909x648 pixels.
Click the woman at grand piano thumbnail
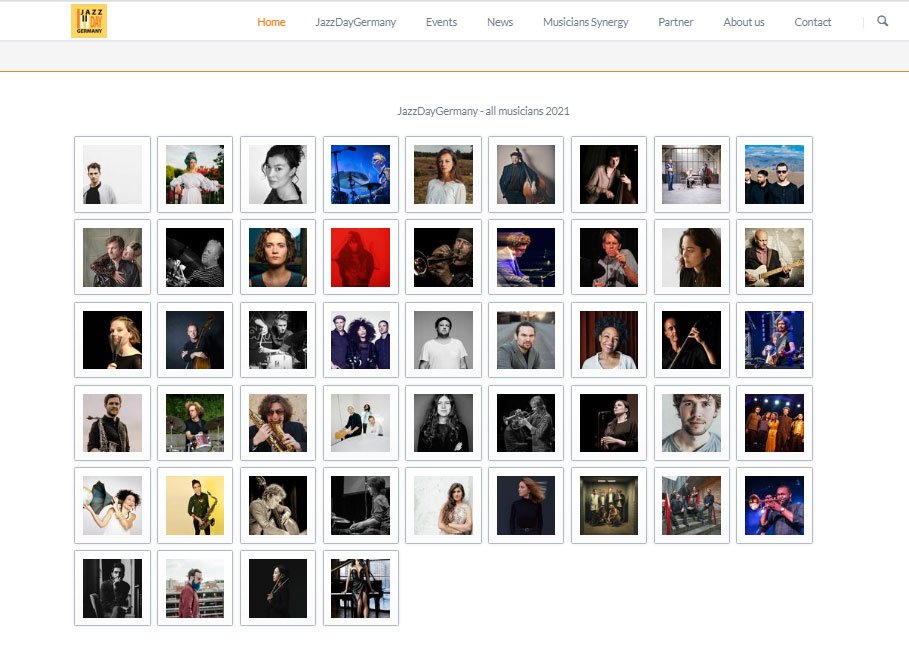pyautogui.click(x=361, y=588)
